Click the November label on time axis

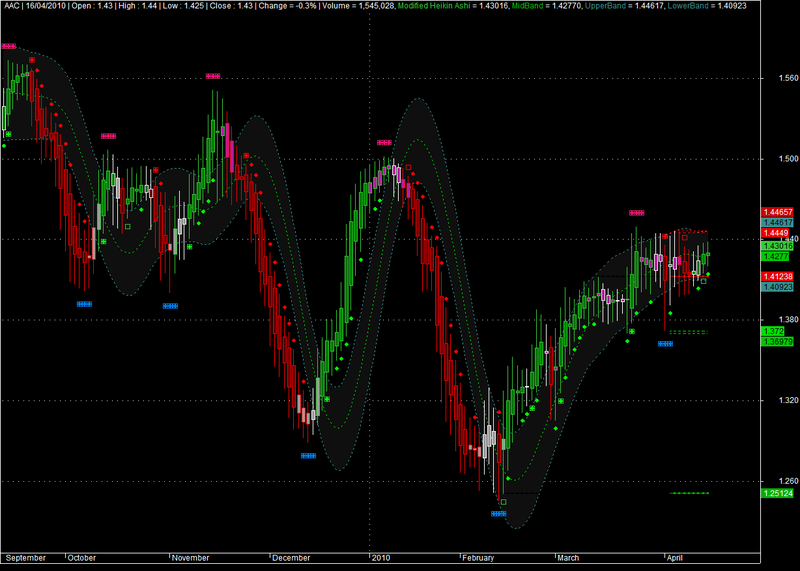[190, 558]
